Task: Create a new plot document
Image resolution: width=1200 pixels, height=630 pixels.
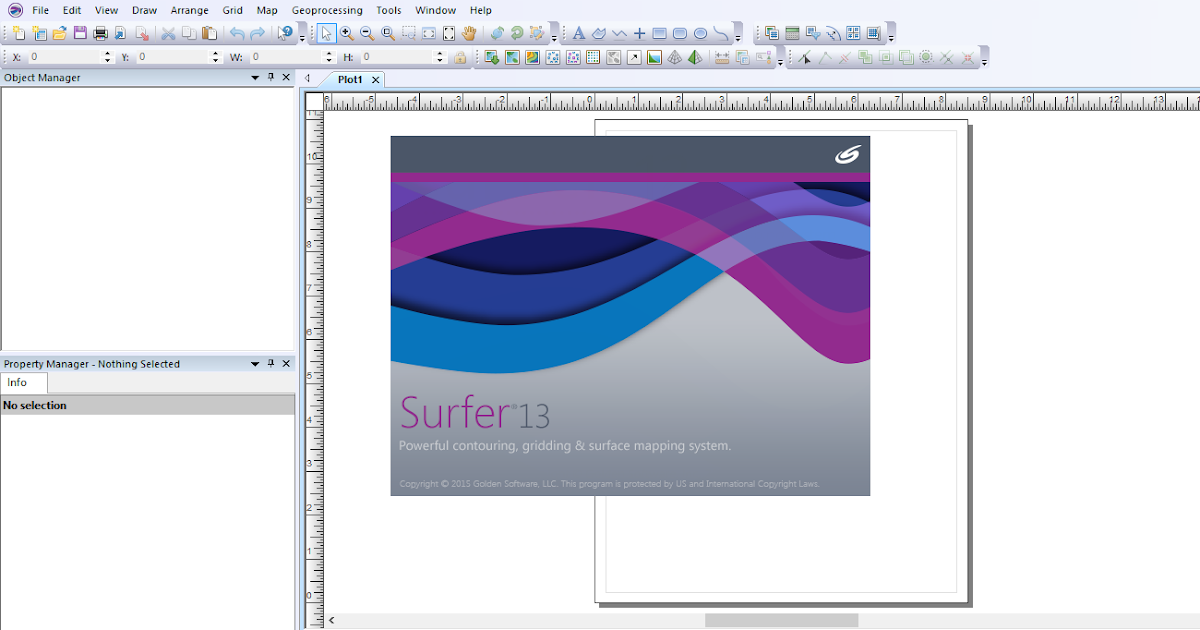Action: click(19, 33)
